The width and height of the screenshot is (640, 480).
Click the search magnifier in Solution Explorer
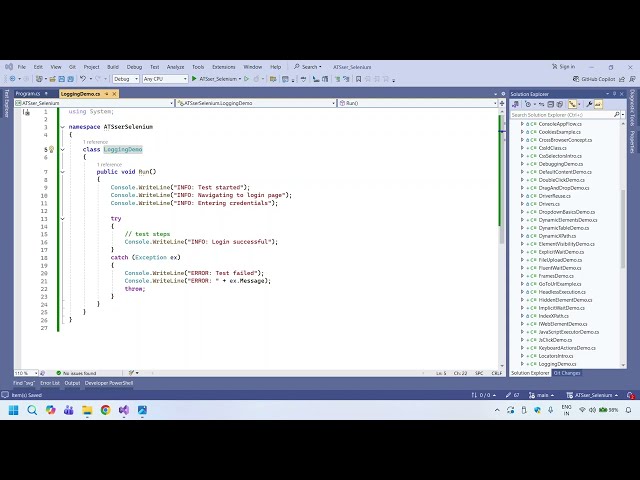pos(616,115)
